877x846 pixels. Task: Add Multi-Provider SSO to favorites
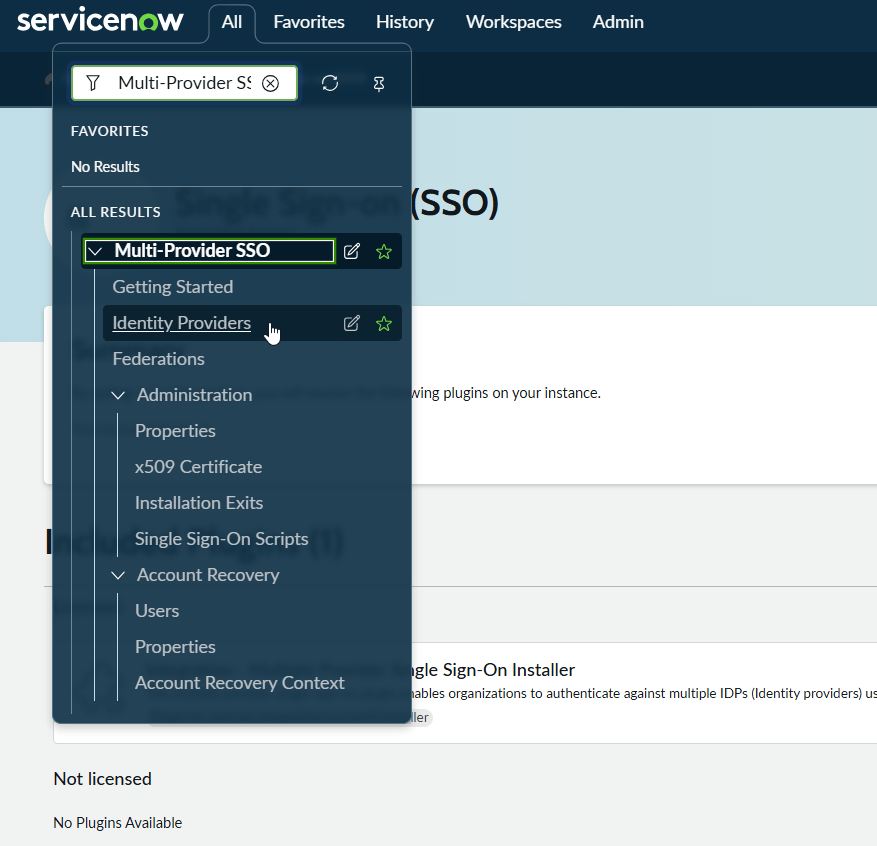point(384,251)
